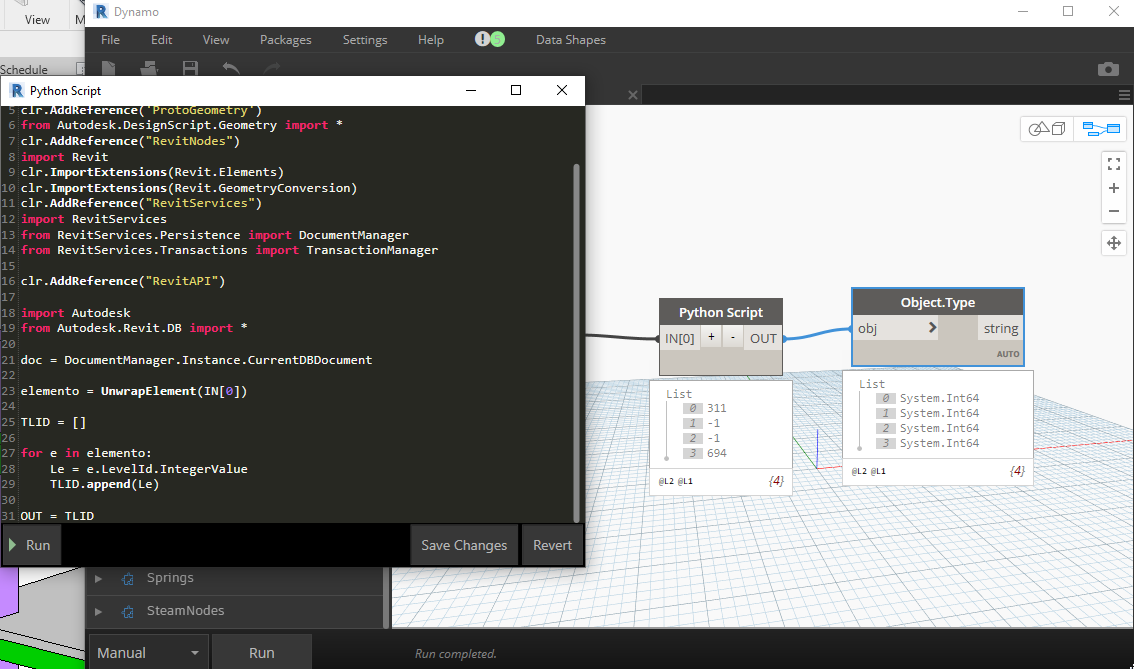
Task: Click the last System.Int64 entry at index 3
Action: click(x=939, y=443)
